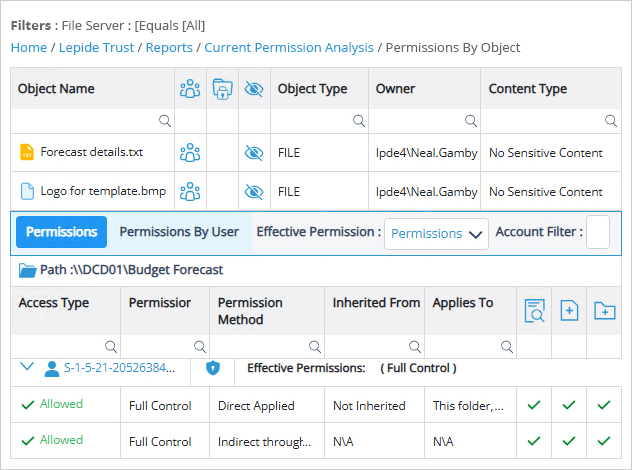Click the users group column header icon

click(190, 88)
